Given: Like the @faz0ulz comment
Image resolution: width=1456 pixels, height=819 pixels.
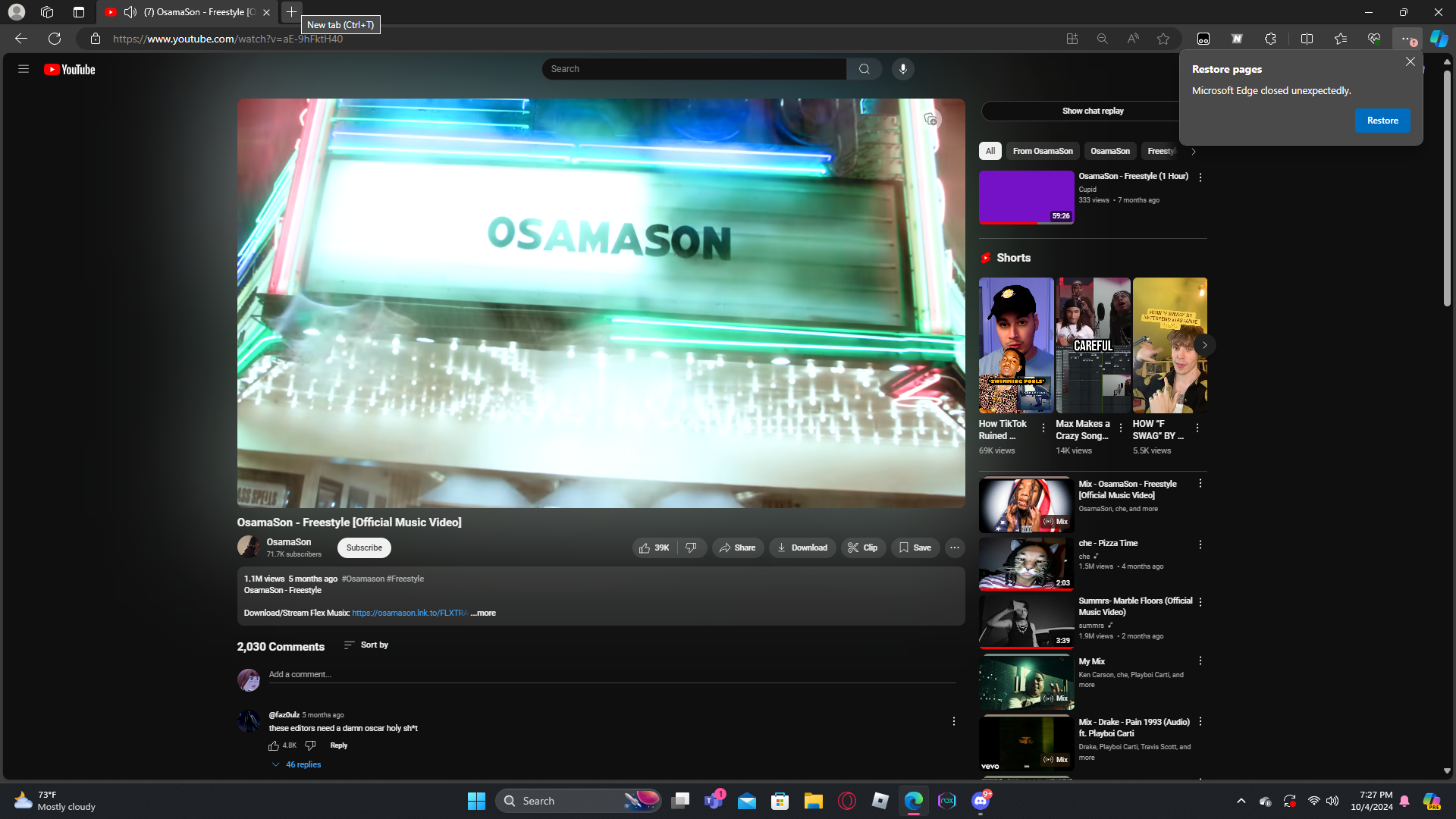Looking at the screenshot, I should tap(274, 745).
